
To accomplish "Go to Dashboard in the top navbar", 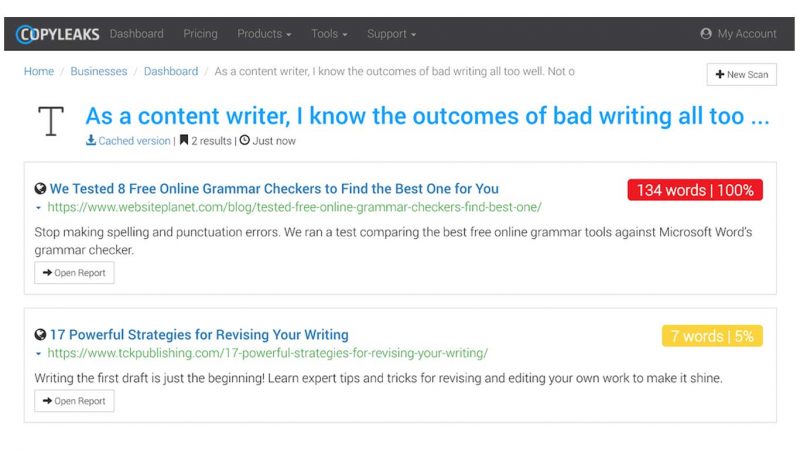I will pos(136,34).
